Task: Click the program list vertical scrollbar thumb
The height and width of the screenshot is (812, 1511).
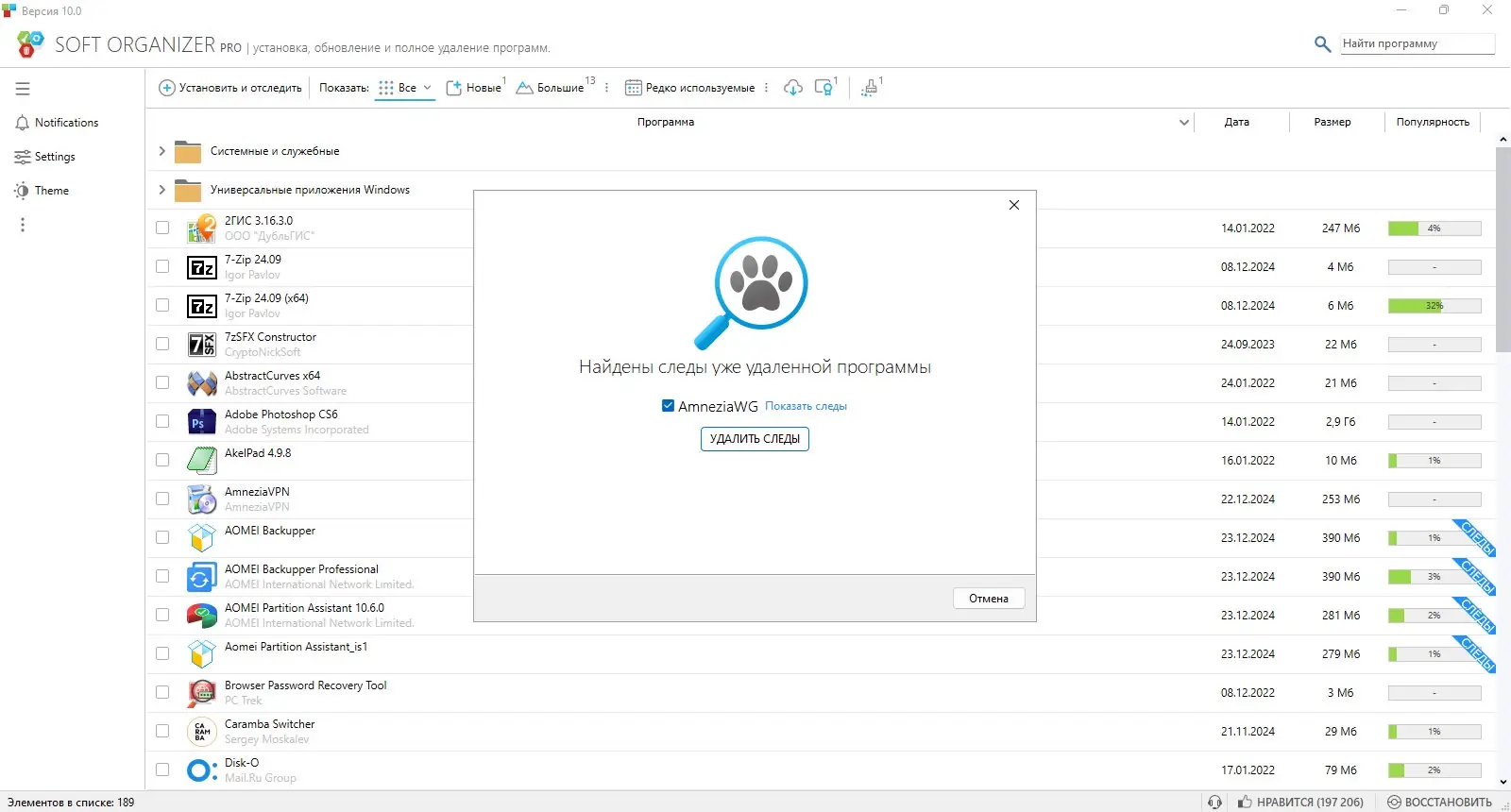Action: (1503, 249)
